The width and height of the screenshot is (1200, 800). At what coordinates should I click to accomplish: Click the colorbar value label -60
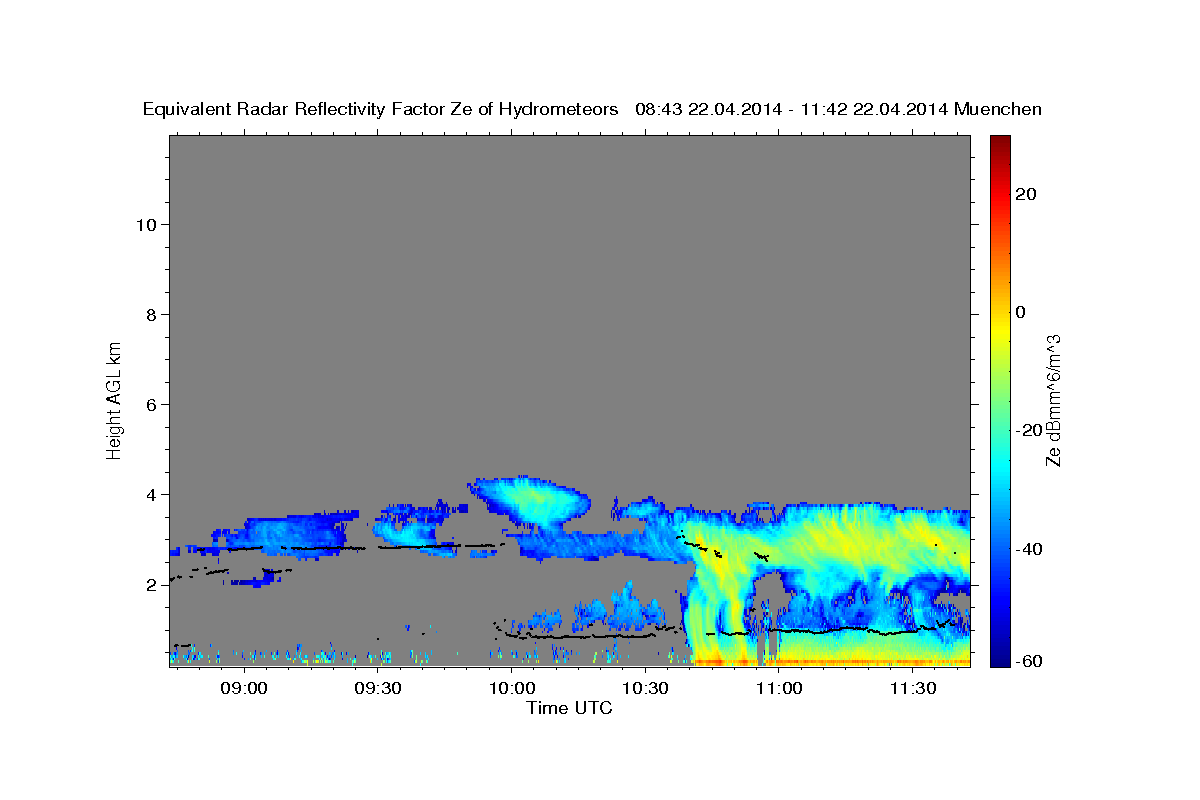tap(1029, 661)
